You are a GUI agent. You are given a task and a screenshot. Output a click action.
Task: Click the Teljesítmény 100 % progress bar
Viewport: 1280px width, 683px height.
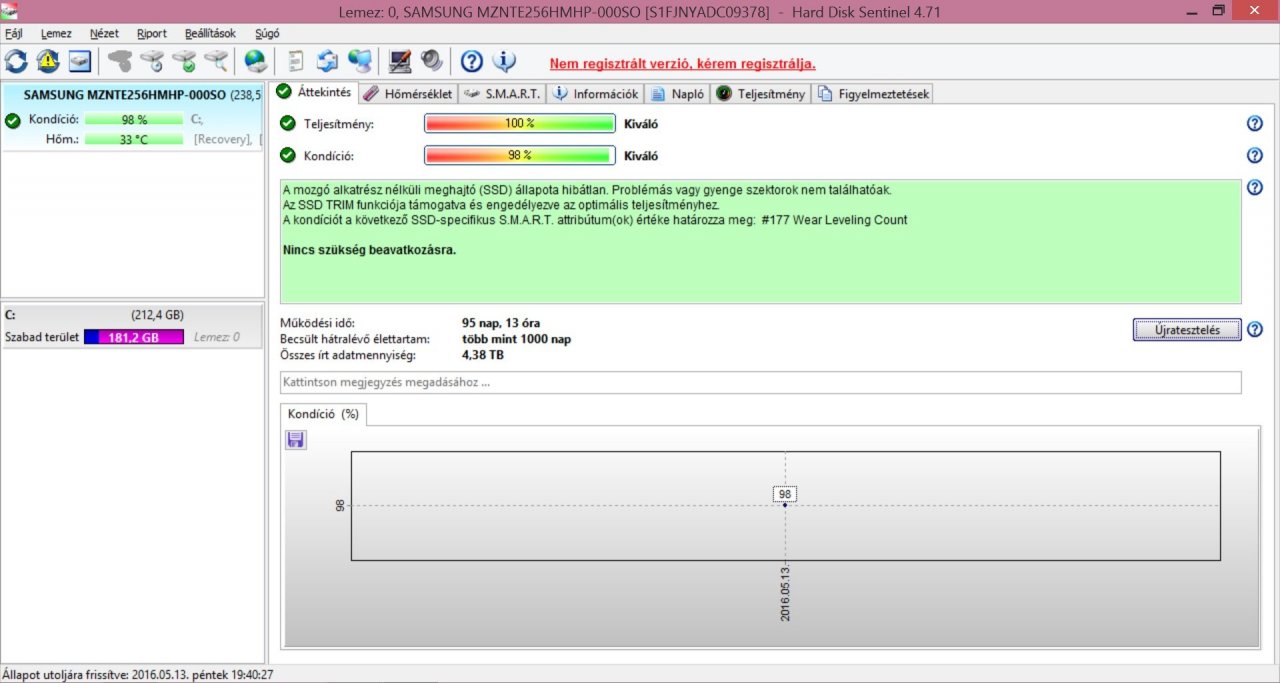pos(519,124)
